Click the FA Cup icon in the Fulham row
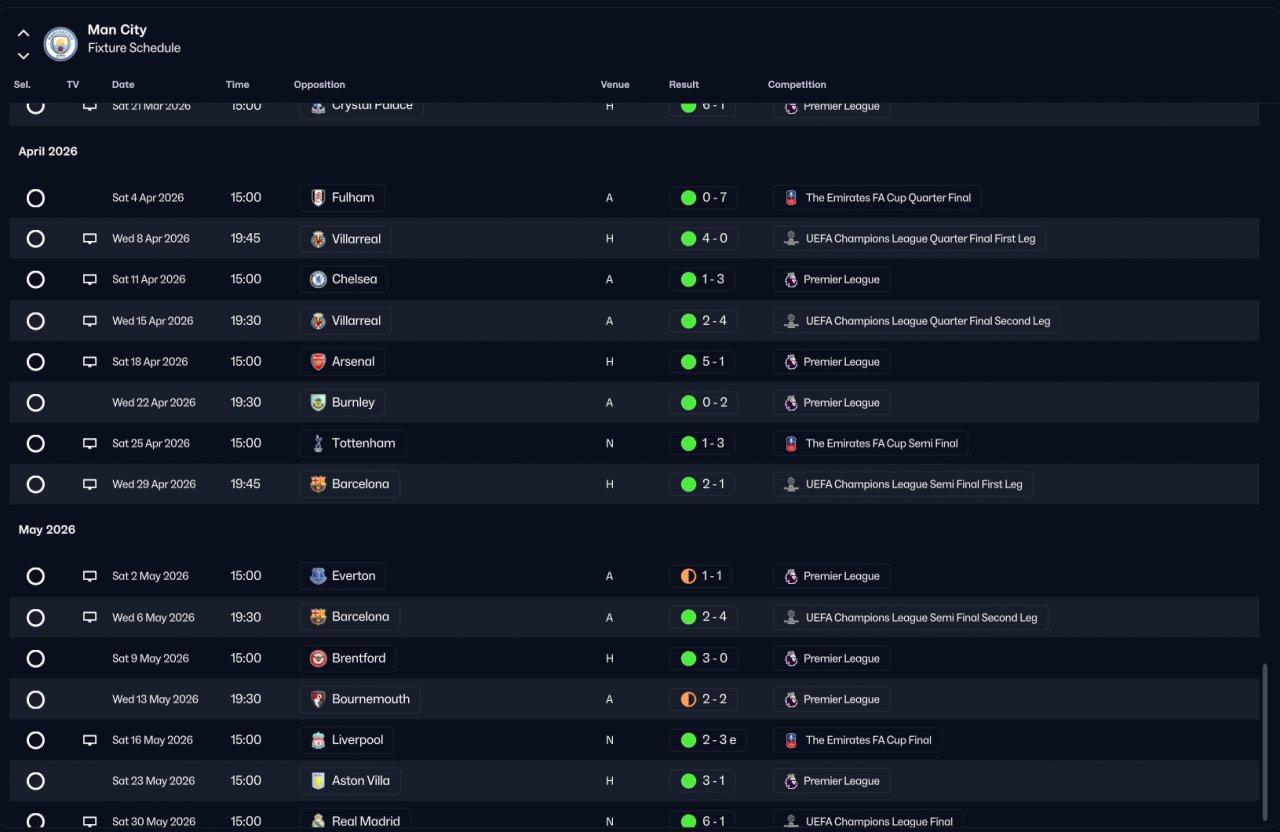 [791, 198]
